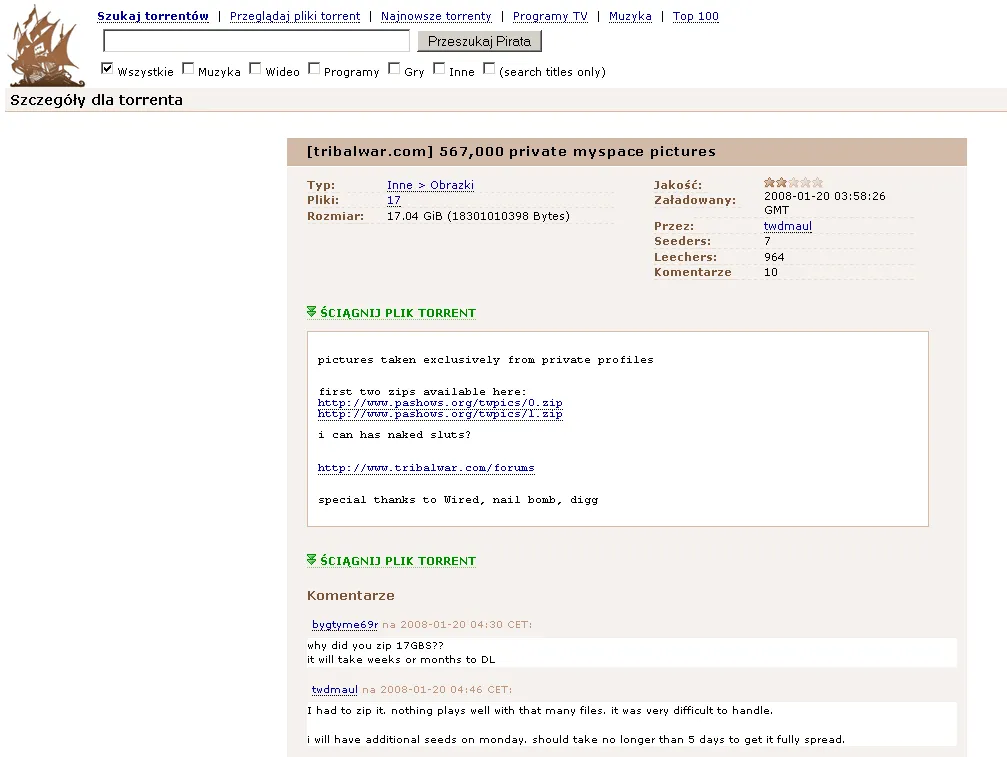Click the green download arrow below description

(312, 561)
